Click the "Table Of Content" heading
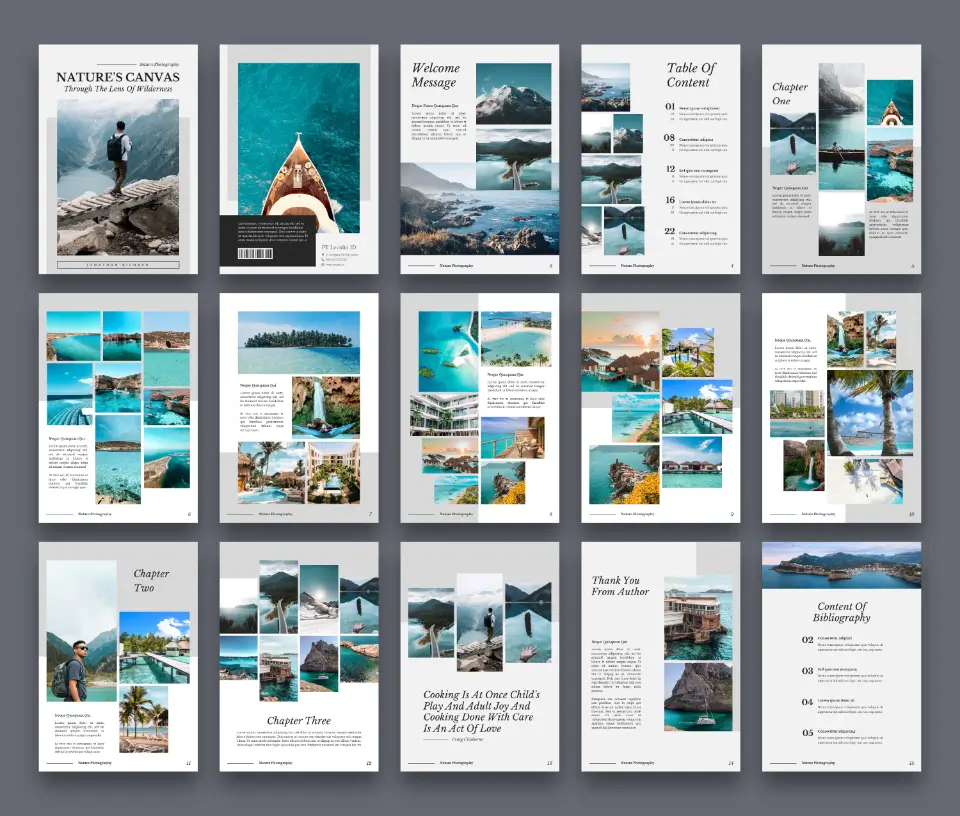The height and width of the screenshot is (816, 960). click(691, 75)
